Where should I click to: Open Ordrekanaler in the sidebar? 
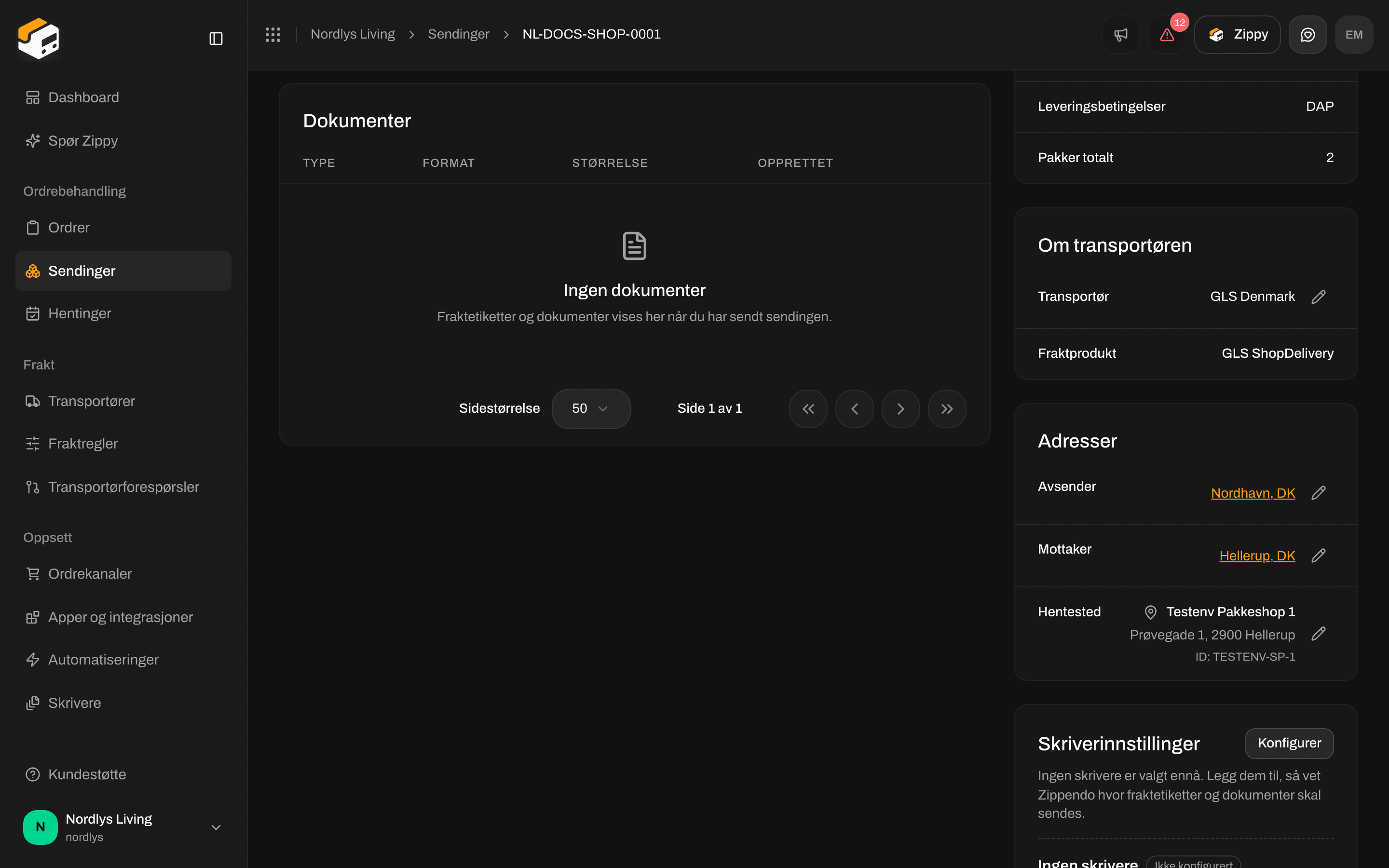tap(123, 573)
